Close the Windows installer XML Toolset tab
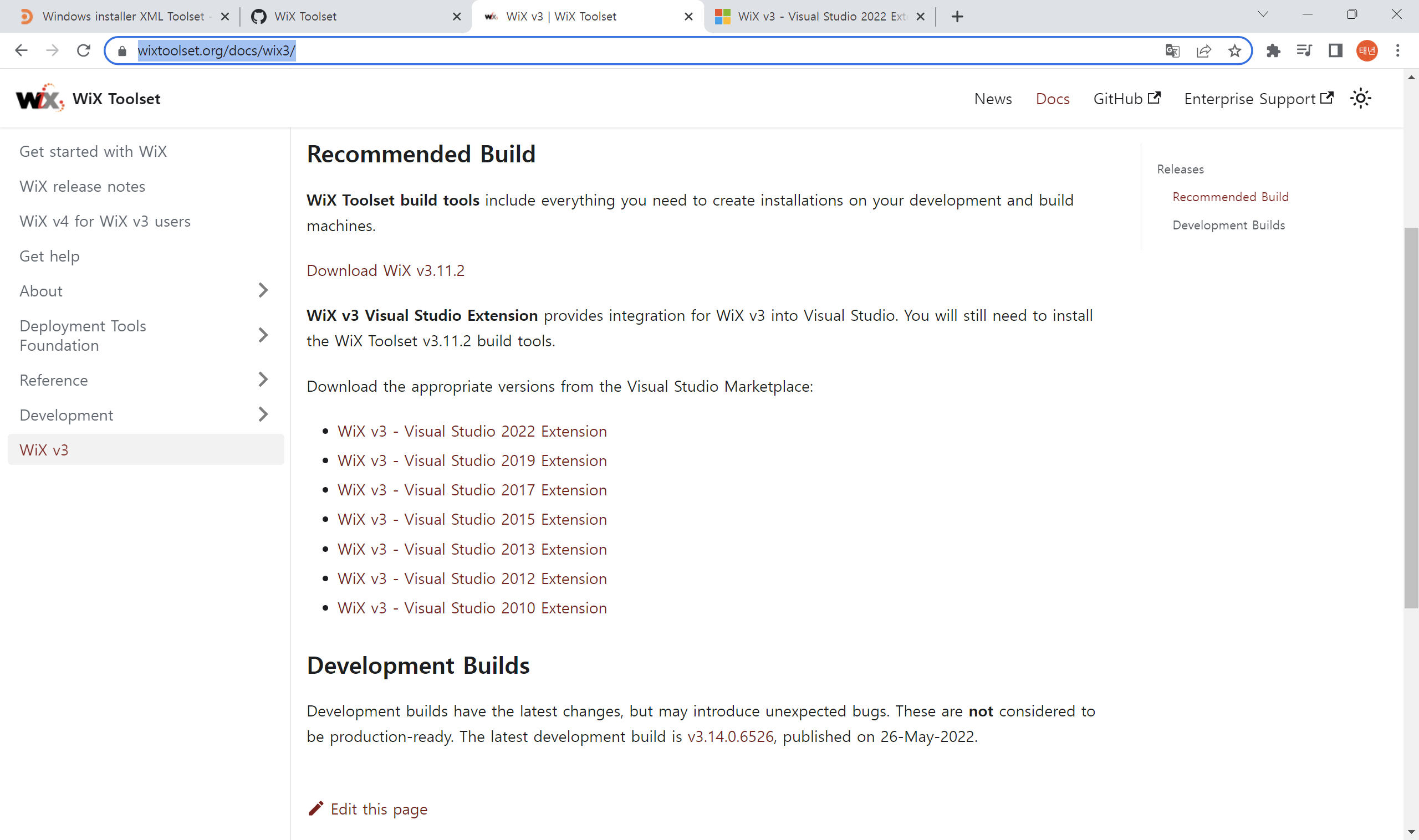Viewport: 1419px width, 840px height. (225, 17)
